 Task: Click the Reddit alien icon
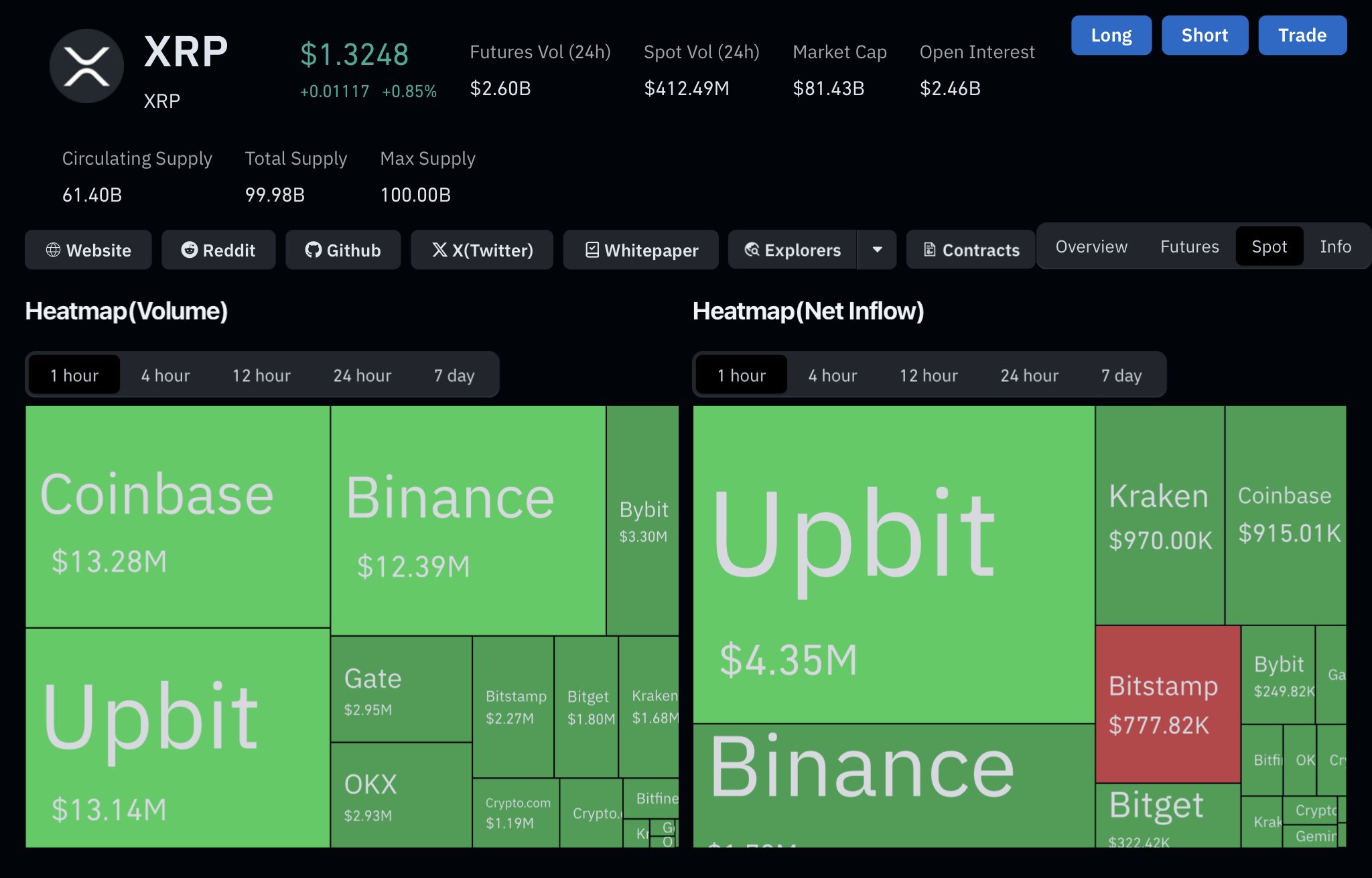pyautogui.click(x=190, y=250)
